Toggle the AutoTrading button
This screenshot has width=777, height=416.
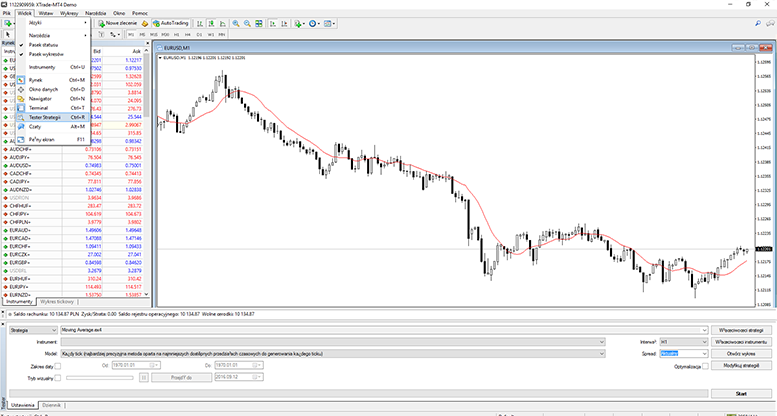172,22
